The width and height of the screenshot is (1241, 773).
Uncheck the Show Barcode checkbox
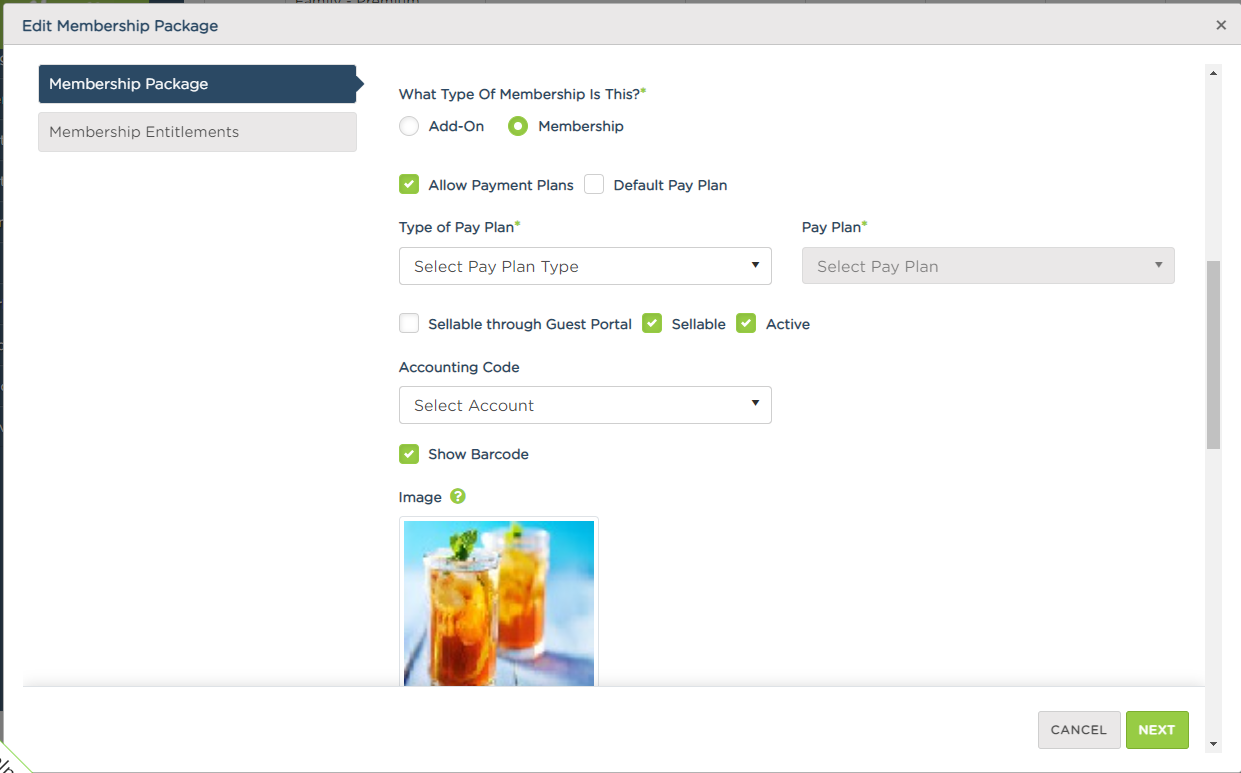click(x=409, y=454)
